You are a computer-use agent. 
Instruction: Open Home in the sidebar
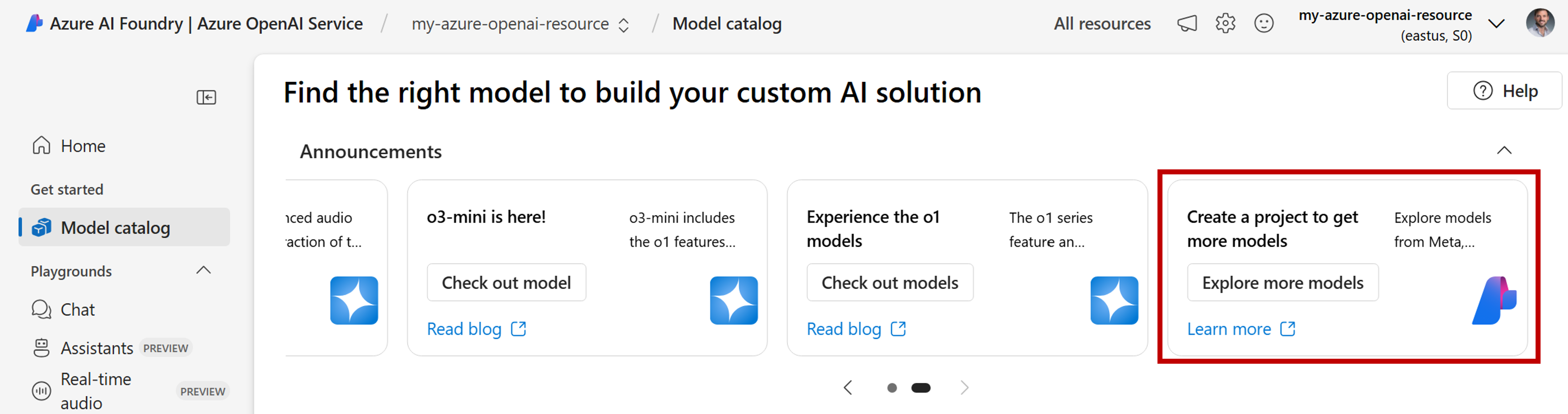(x=83, y=146)
